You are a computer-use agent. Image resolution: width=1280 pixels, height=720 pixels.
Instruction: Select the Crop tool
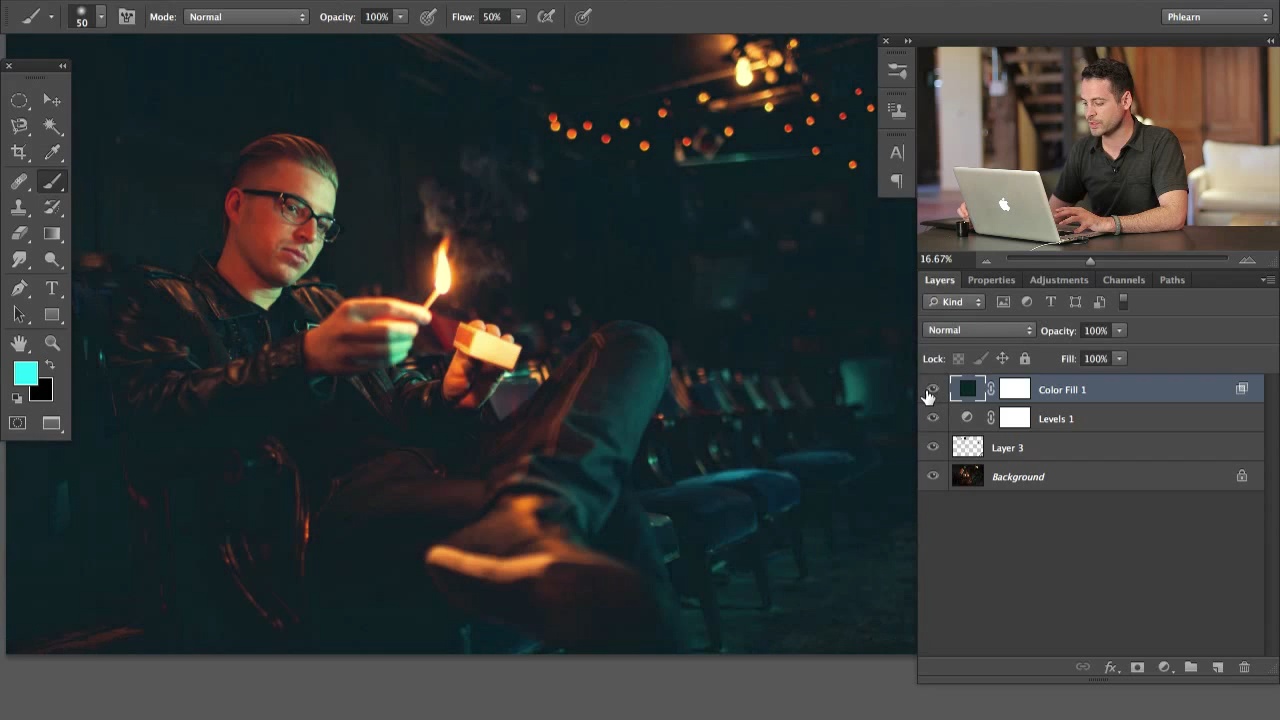(x=19, y=153)
